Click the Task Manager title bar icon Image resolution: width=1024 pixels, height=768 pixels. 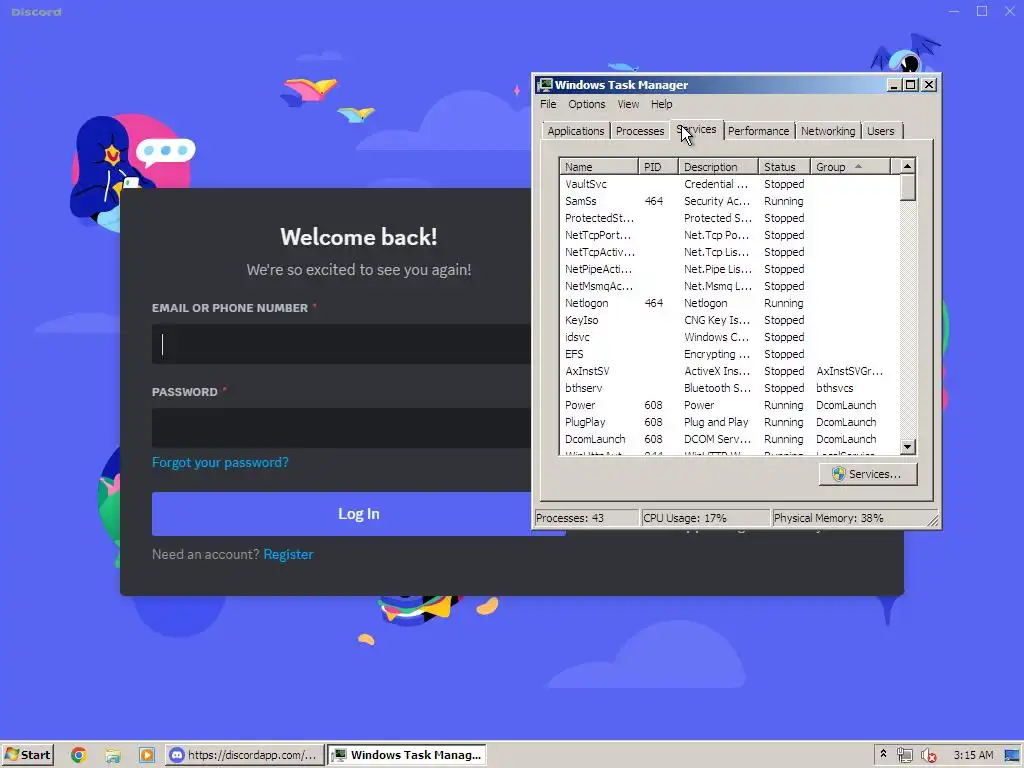click(545, 85)
